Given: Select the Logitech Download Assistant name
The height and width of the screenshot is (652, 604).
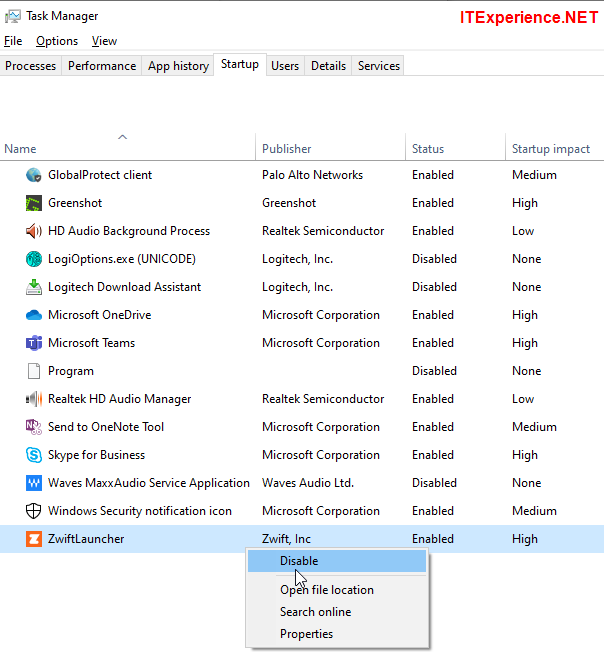Looking at the screenshot, I should [124, 287].
